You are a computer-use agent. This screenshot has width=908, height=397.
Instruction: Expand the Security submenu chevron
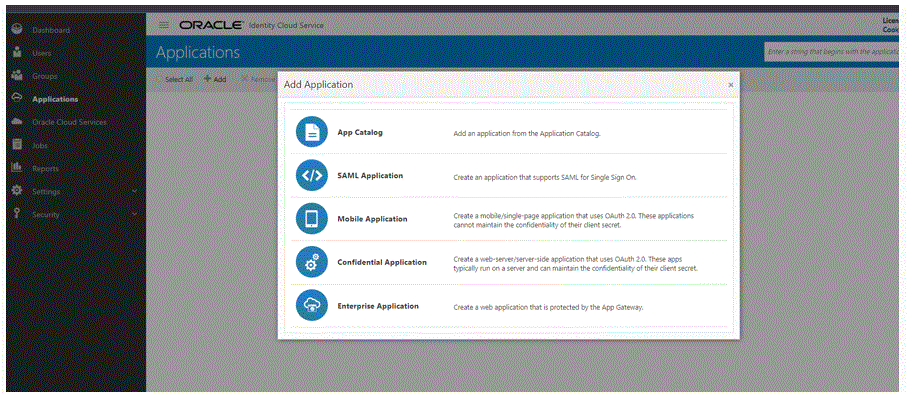(134, 214)
